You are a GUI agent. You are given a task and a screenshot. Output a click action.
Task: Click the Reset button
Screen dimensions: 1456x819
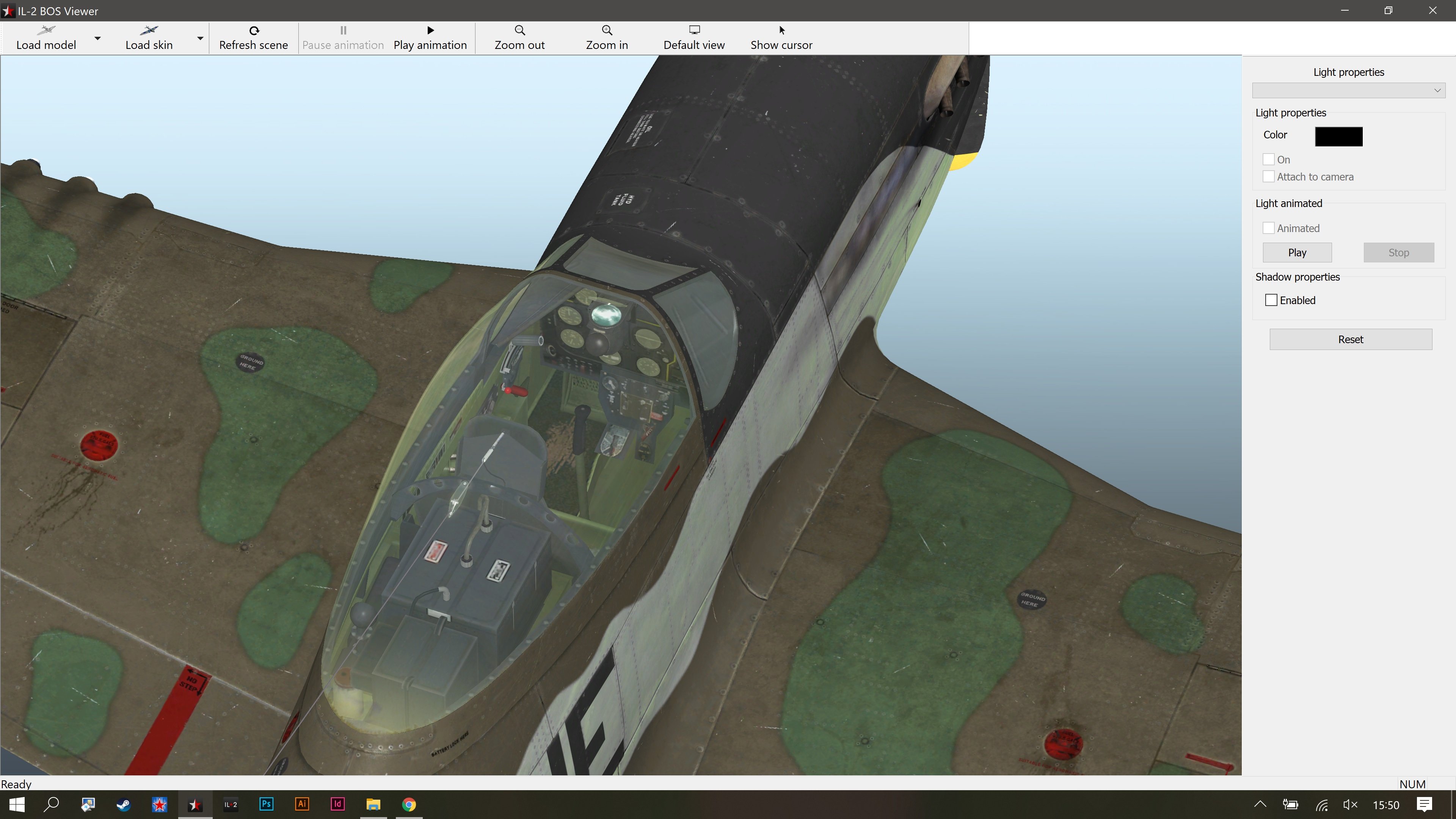pyautogui.click(x=1351, y=339)
